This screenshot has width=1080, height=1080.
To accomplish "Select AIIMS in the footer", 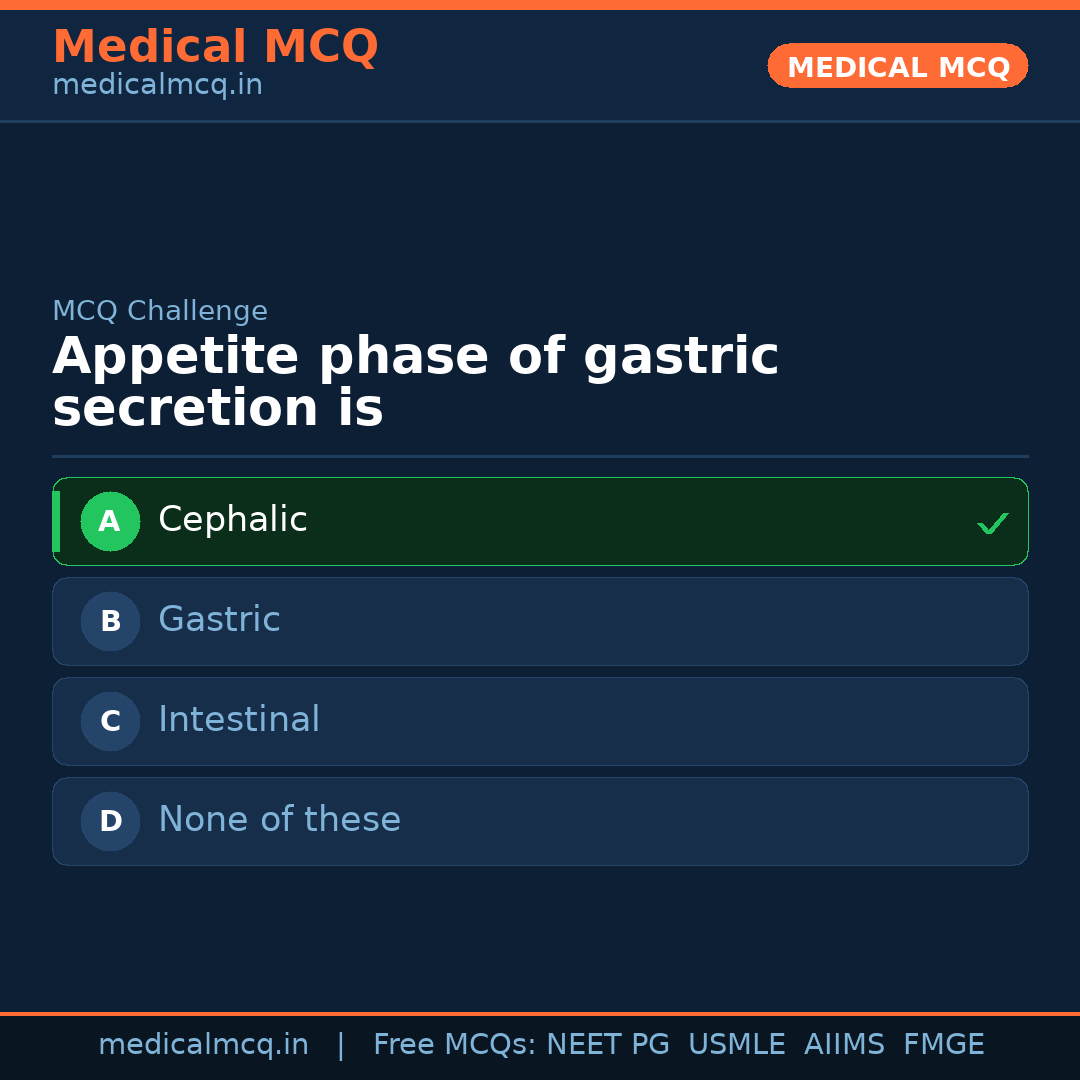I will [844, 1045].
